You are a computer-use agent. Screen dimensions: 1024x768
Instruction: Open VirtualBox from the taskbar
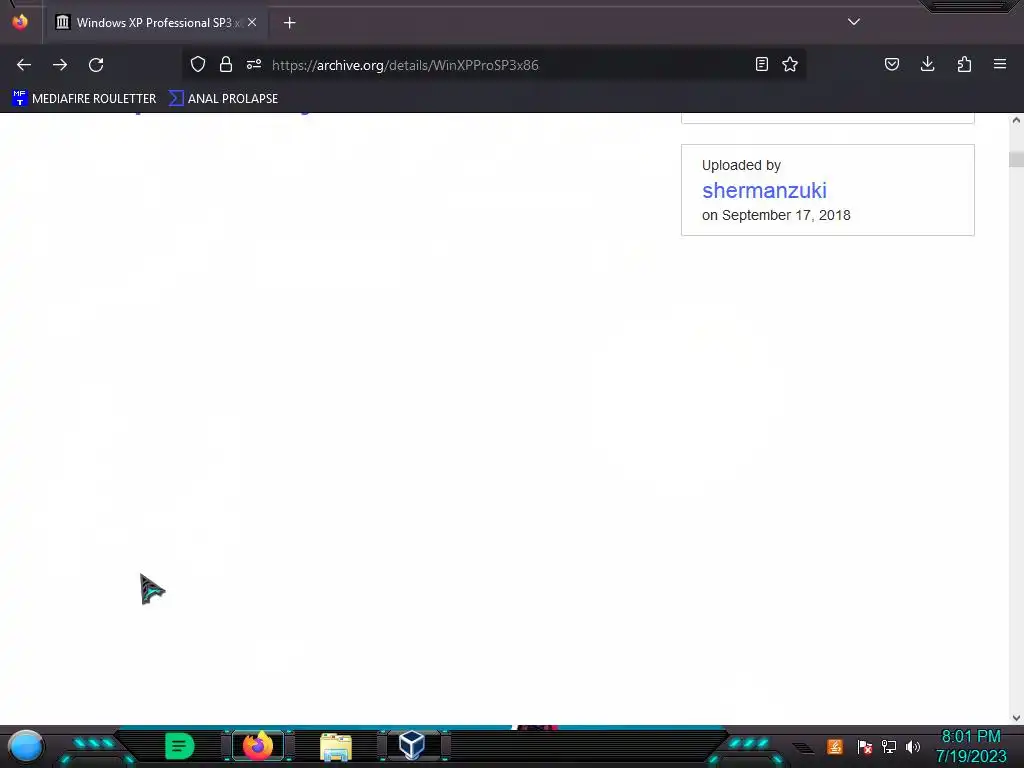(x=412, y=745)
